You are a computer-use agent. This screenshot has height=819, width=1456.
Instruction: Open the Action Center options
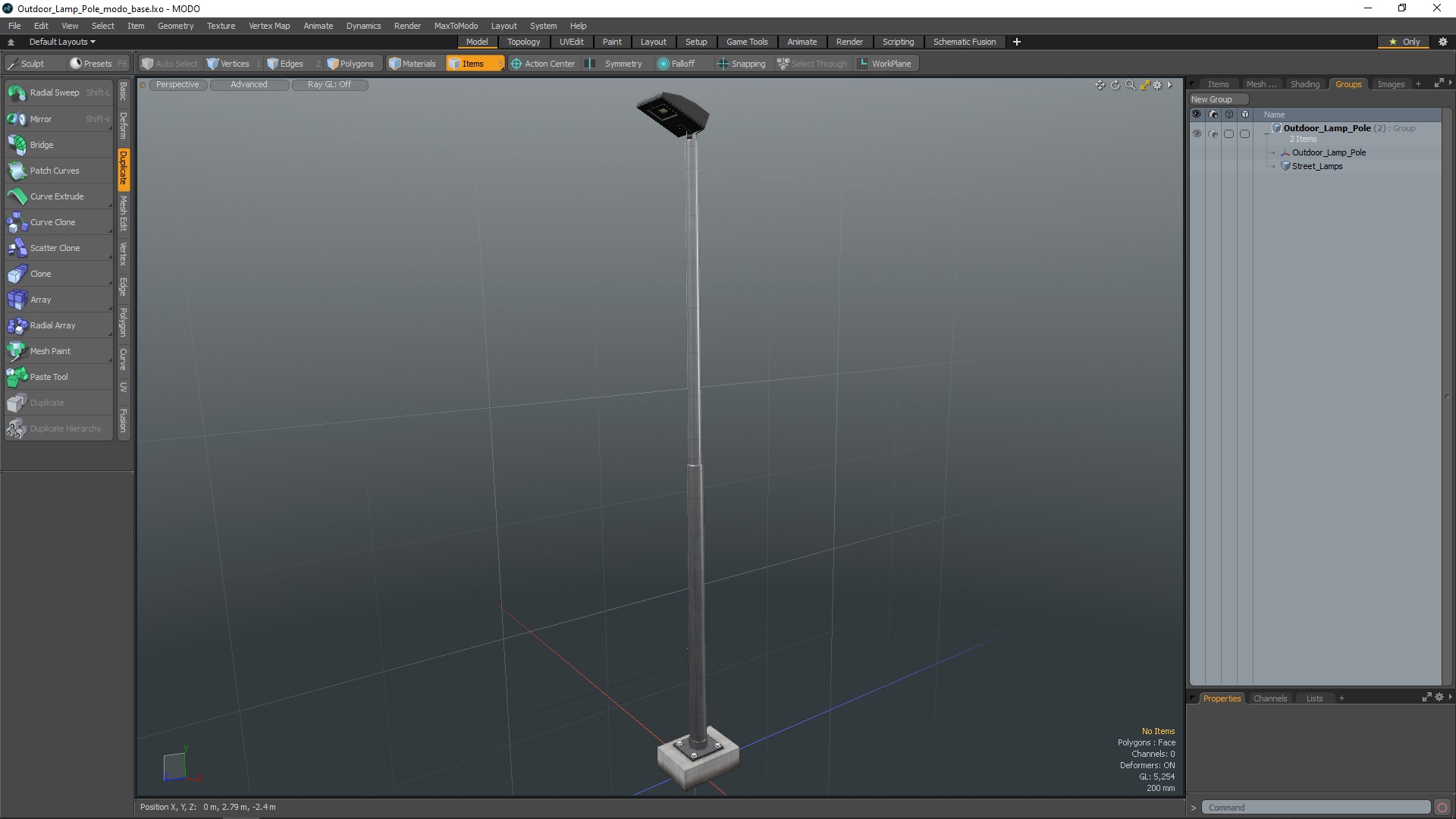coord(543,64)
